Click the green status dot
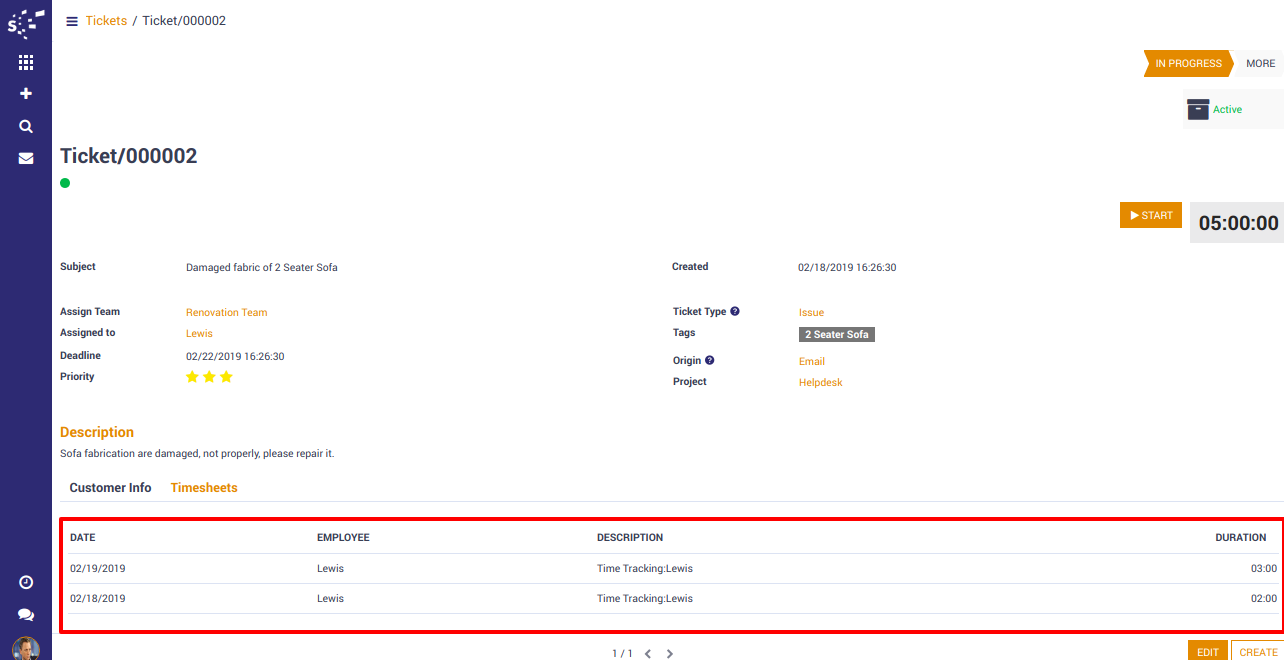Screen dimensions: 1284x660 coord(65,183)
